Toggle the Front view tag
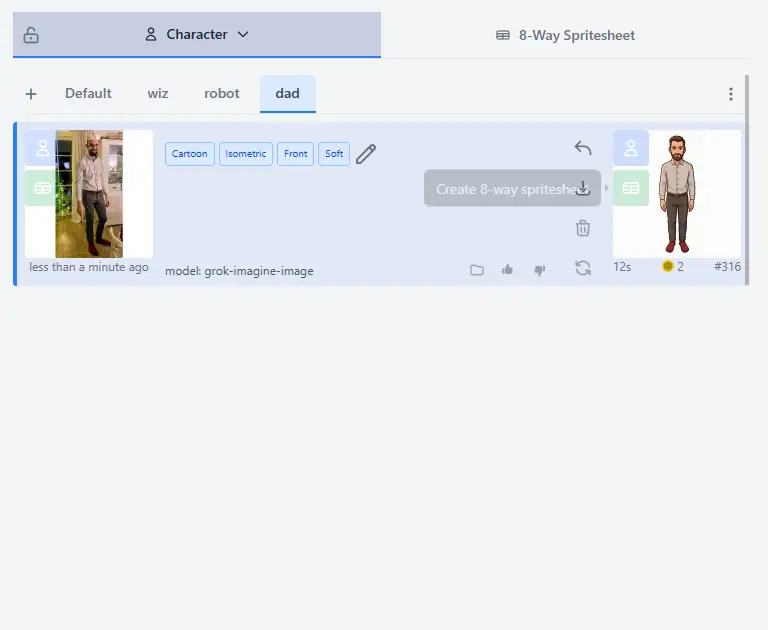The width and height of the screenshot is (768, 630). coord(296,154)
